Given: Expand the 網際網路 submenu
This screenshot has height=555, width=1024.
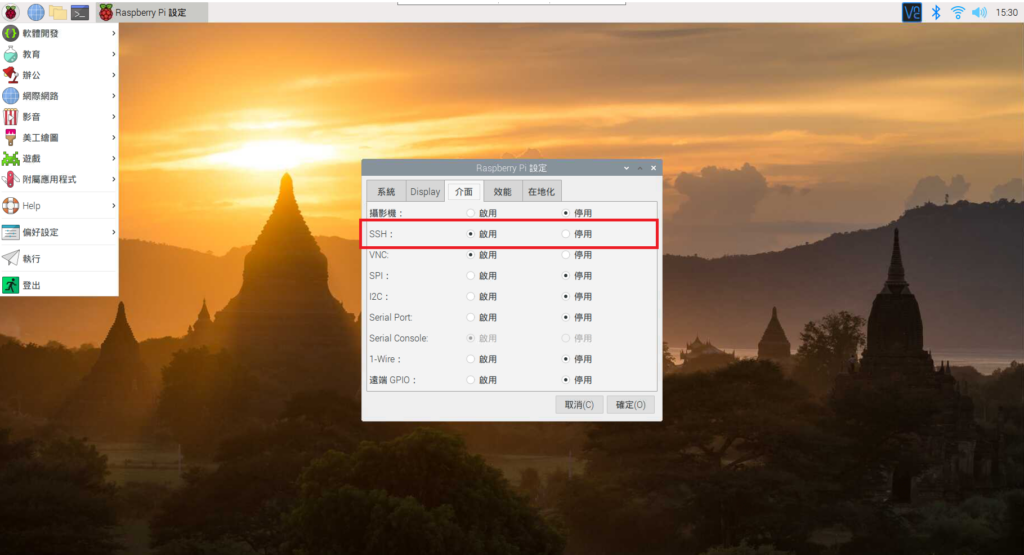Looking at the screenshot, I should (x=59, y=96).
